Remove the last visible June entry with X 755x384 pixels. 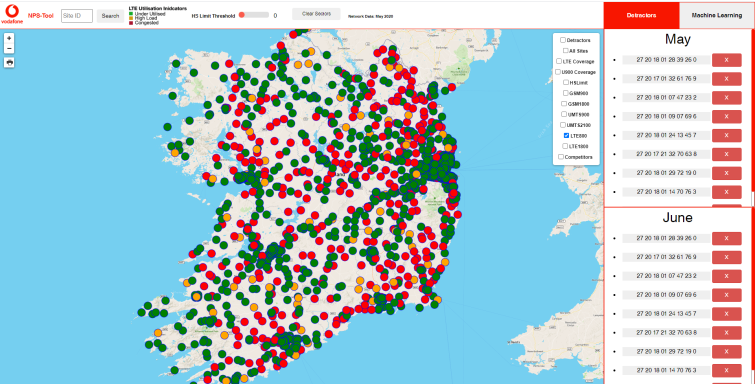click(726, 371)
